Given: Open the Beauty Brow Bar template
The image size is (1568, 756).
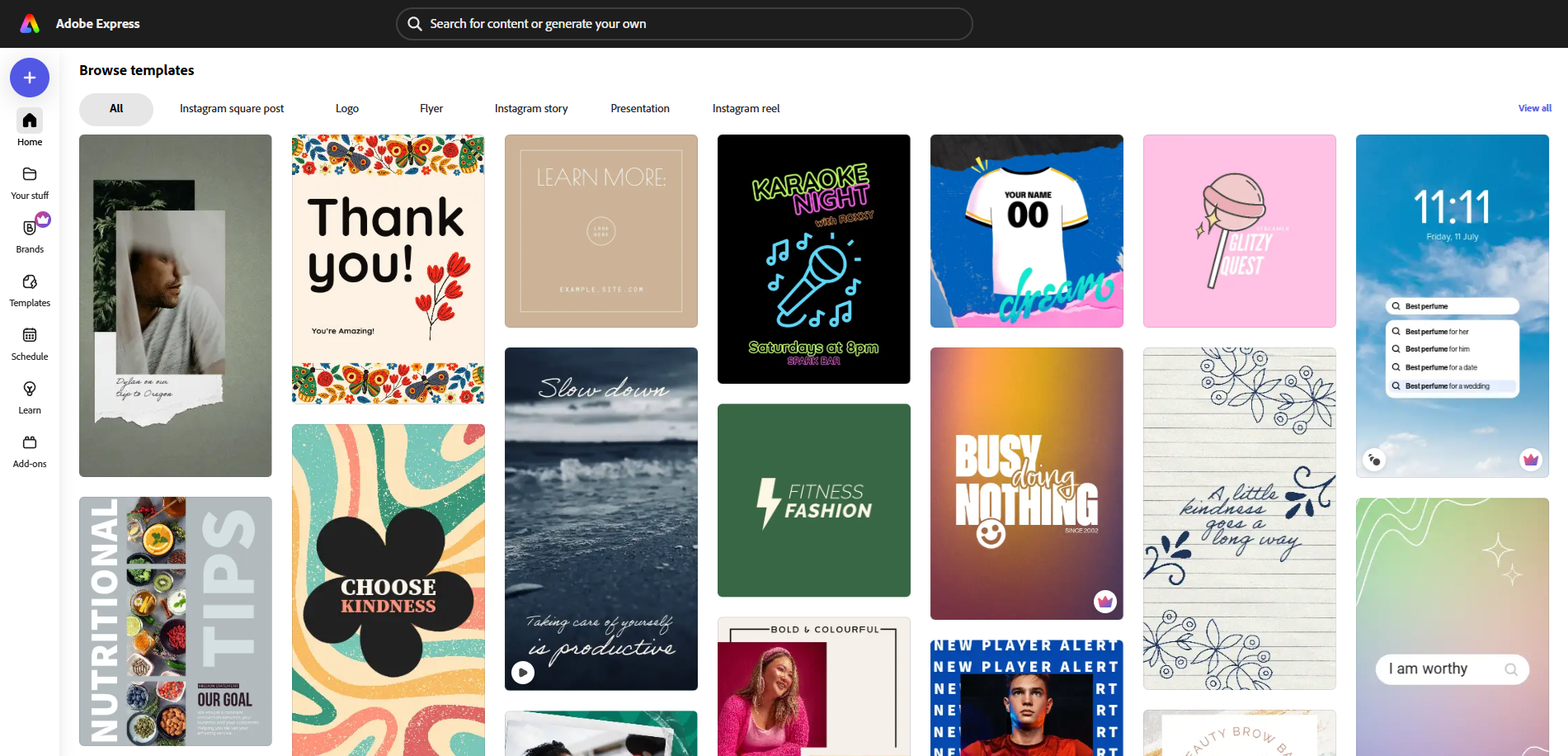Looking at the screenshot, I should 1240,733.
